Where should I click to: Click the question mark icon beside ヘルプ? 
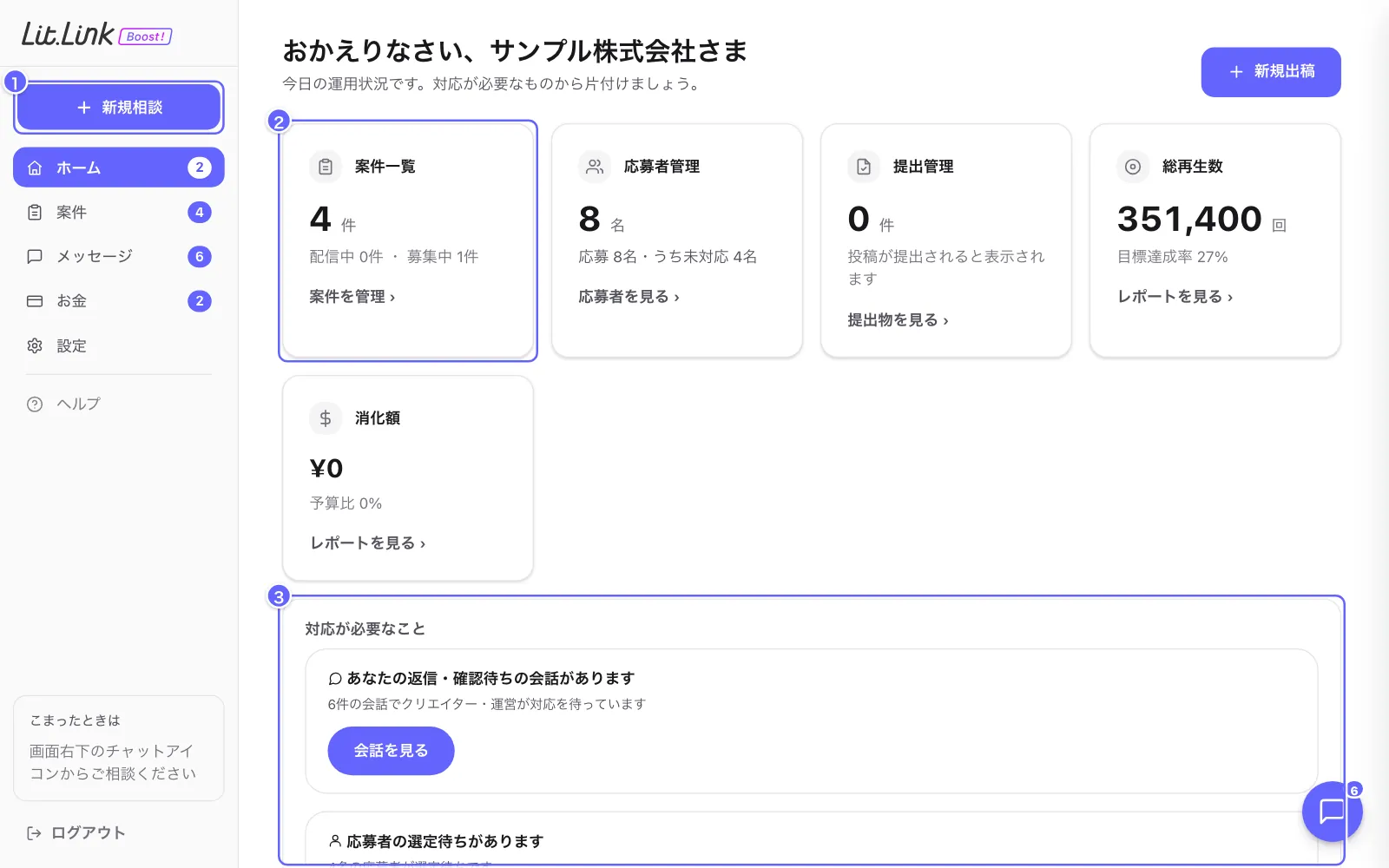(35, 404)
